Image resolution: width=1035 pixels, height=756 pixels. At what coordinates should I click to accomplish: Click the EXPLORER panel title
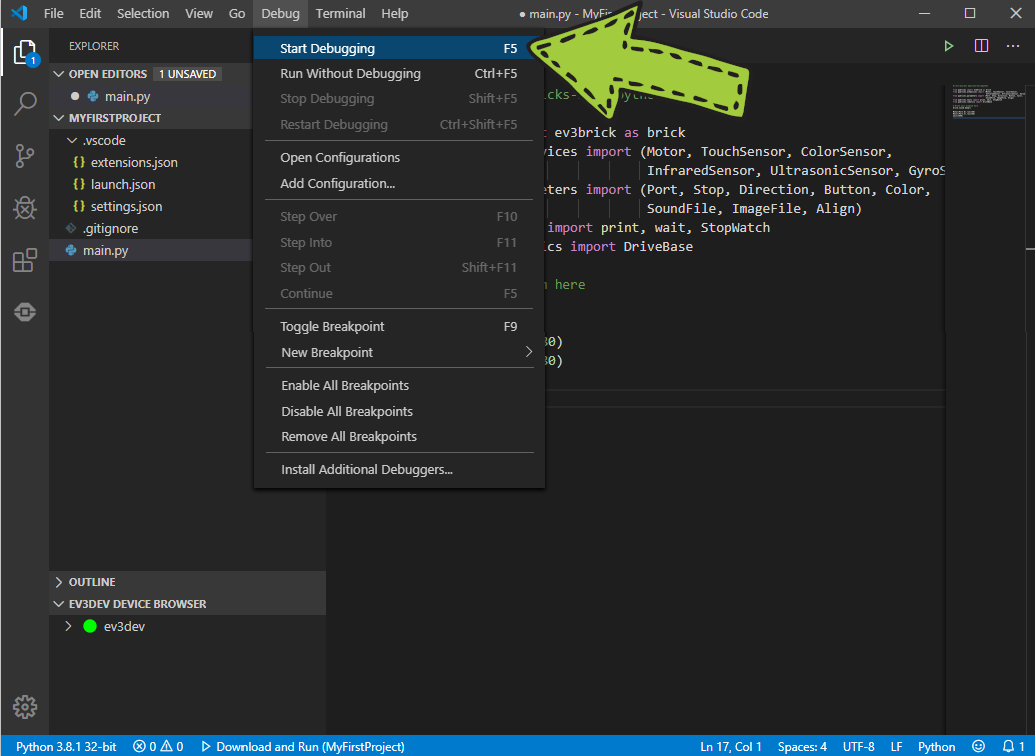point(94,46)
